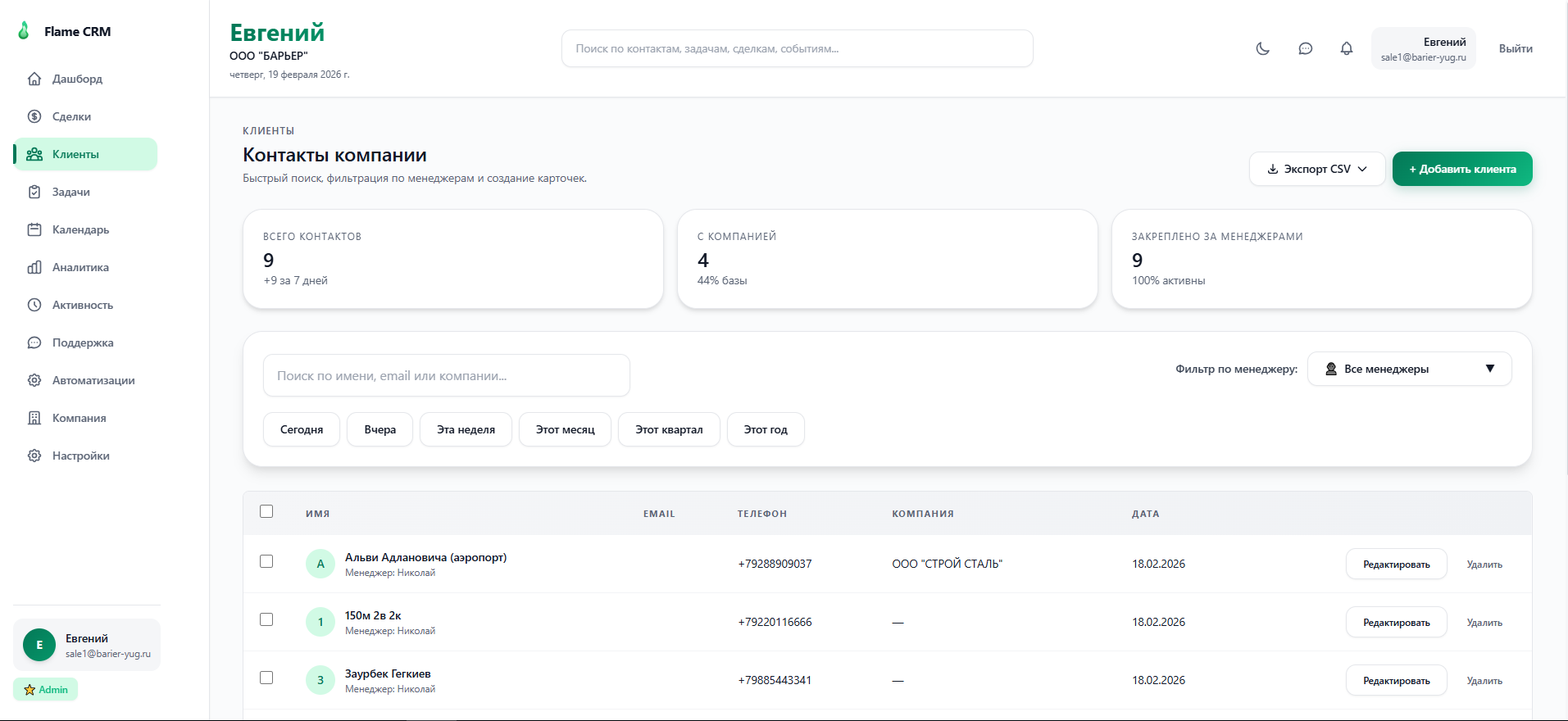This screenshot has width=1568, height=721.
Task: Click the contact search field by name
Action: [x=446, y=375]
